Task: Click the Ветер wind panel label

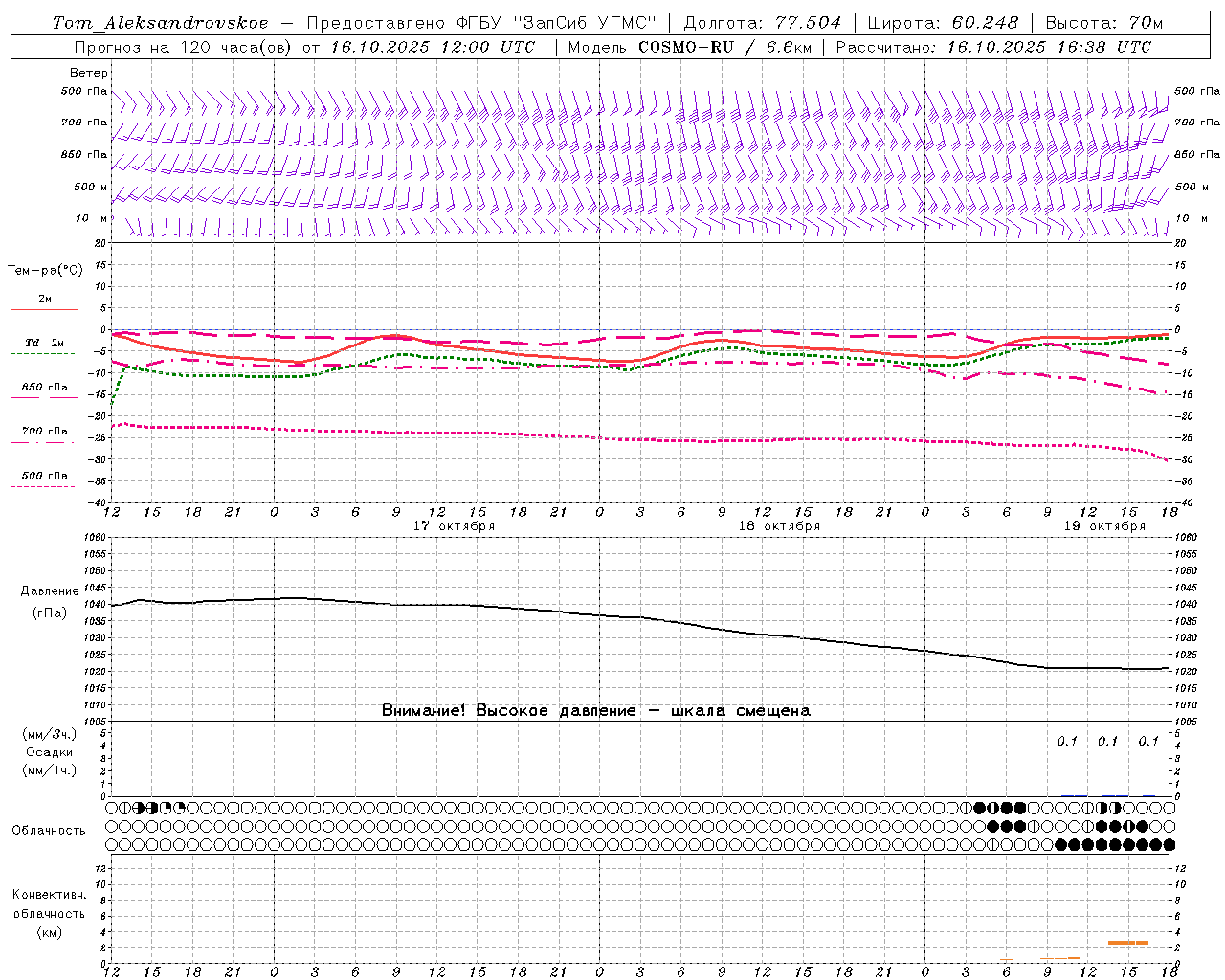Action: pyautogui.click(x=89, y=73)
